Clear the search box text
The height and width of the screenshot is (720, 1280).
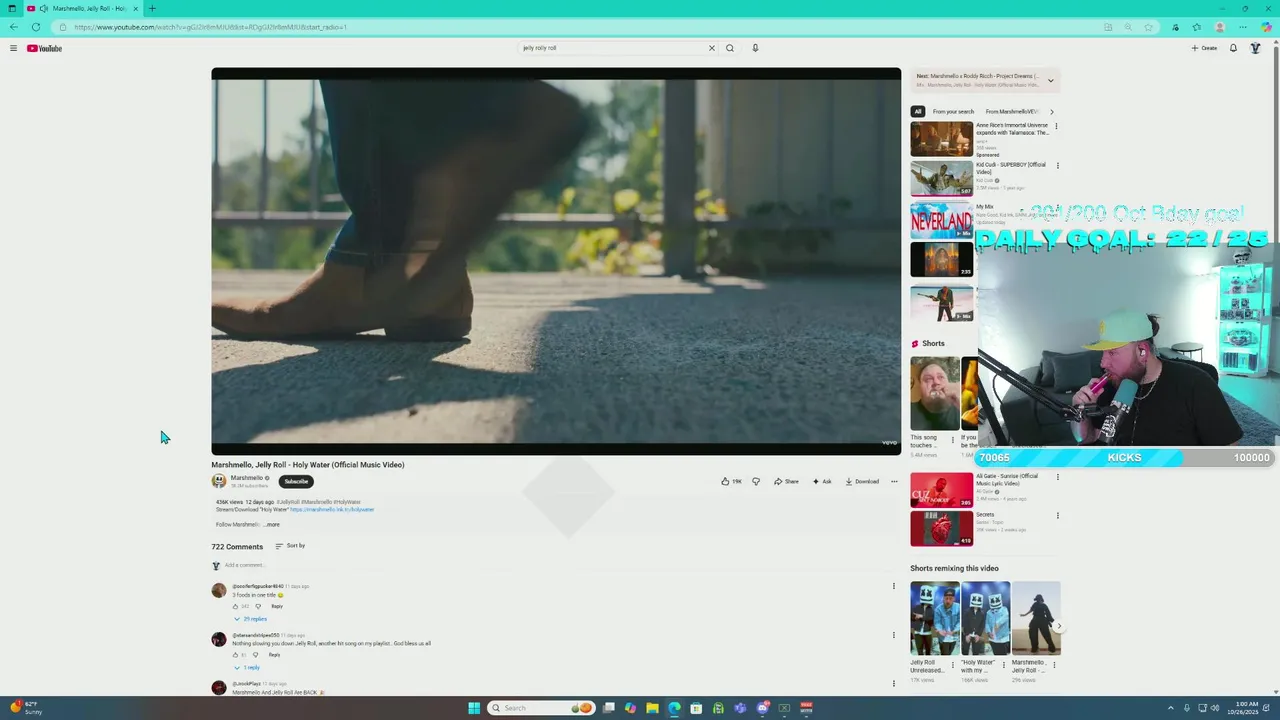(x=712, y=48)
